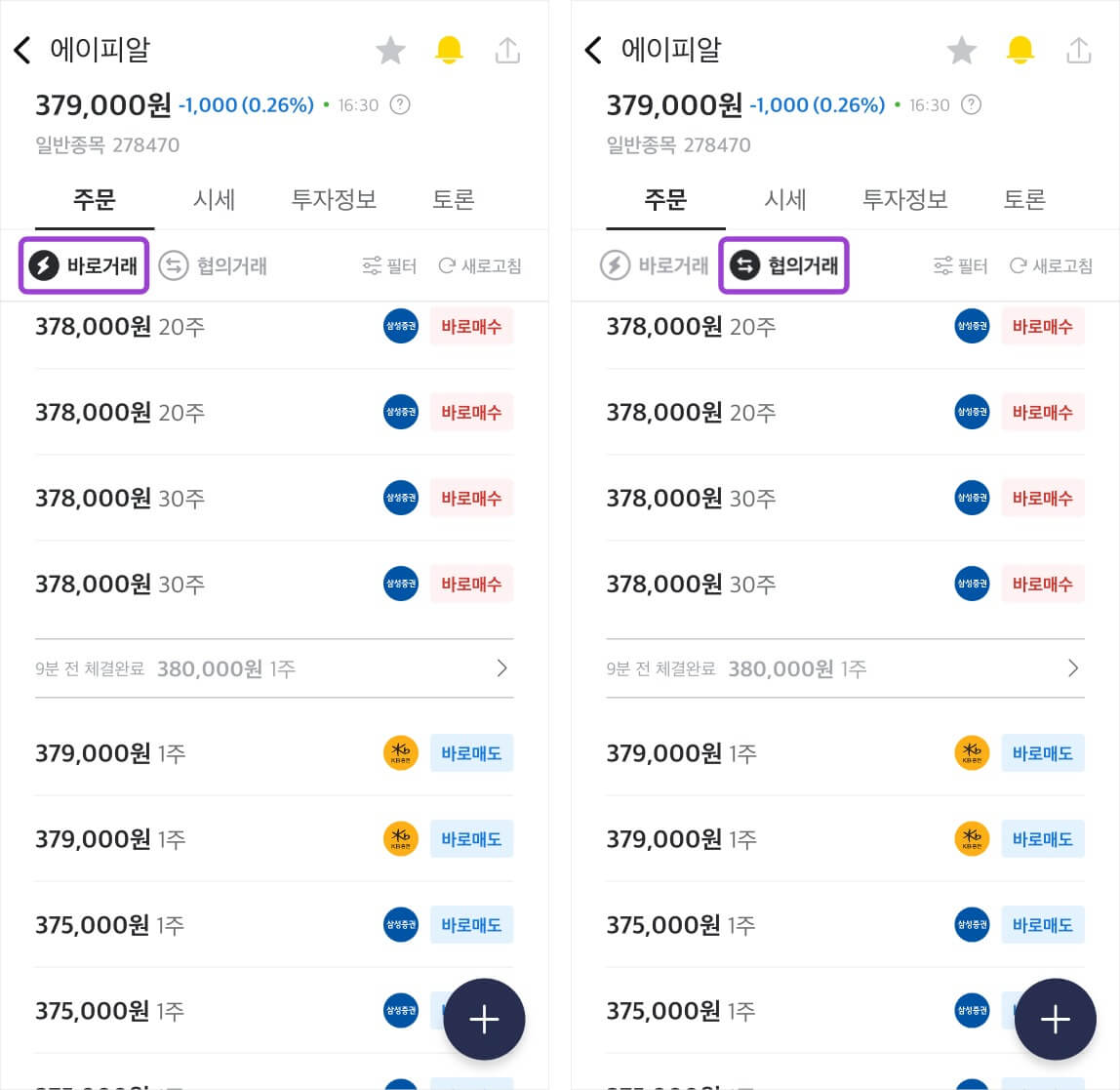Screen dimensions: 1120x1090
Task: Open the price change help question mark icon
Action: coord(400,105)
